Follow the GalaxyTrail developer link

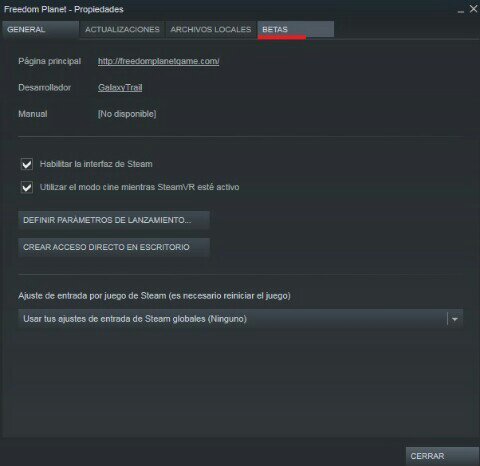click(x=120, y=88)
